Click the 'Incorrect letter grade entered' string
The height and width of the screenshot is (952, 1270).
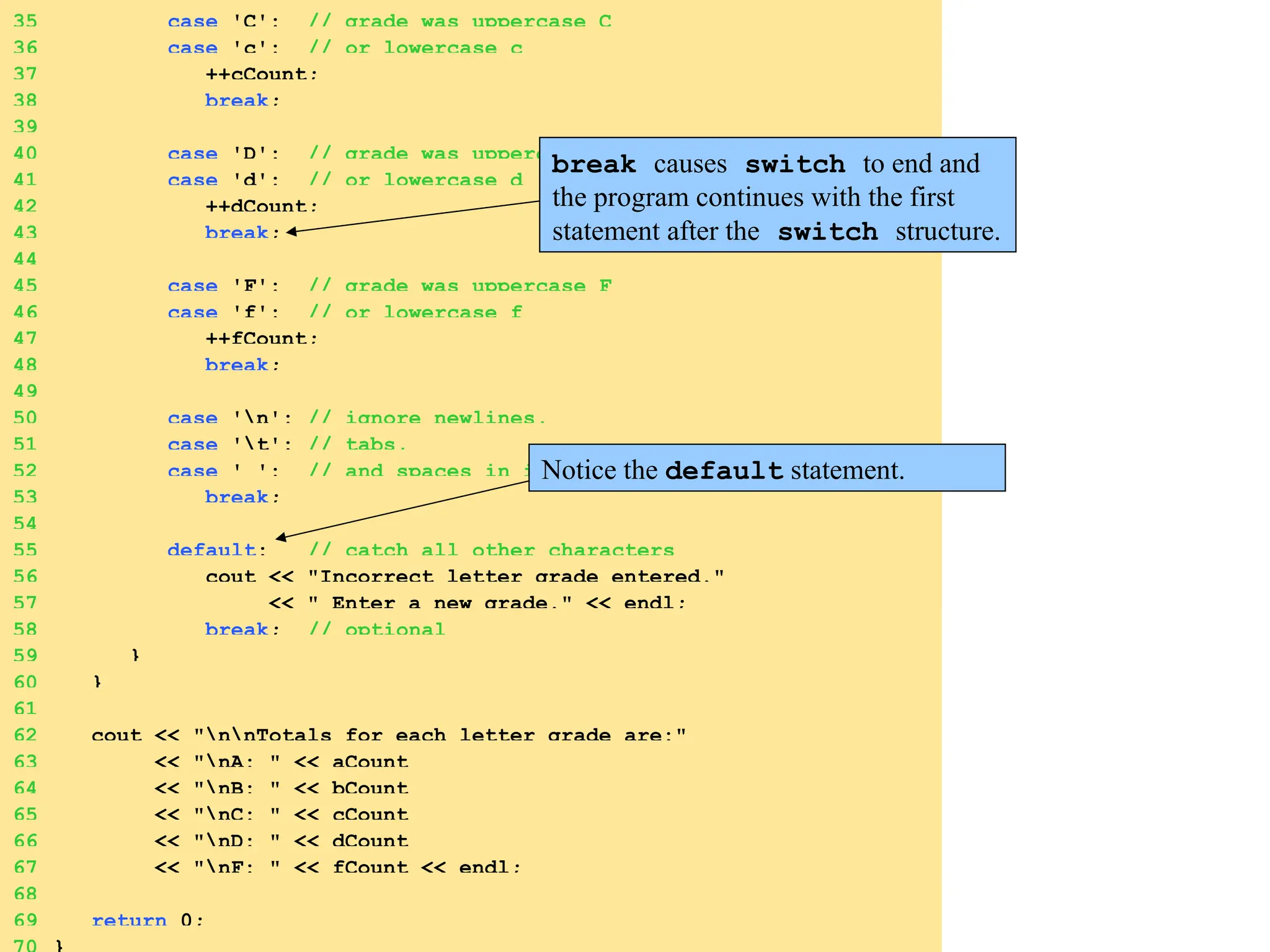point(516,577)
